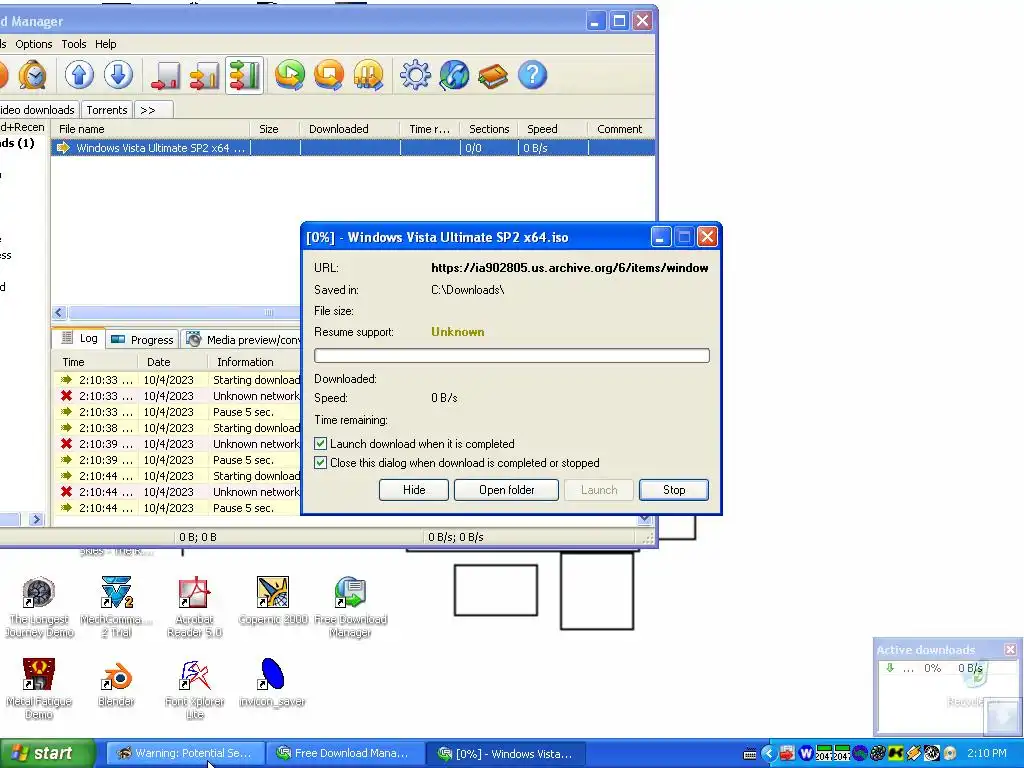Select Font Xplorer Lite desktop icon
Screen dimensions: 1024x768
194,689
